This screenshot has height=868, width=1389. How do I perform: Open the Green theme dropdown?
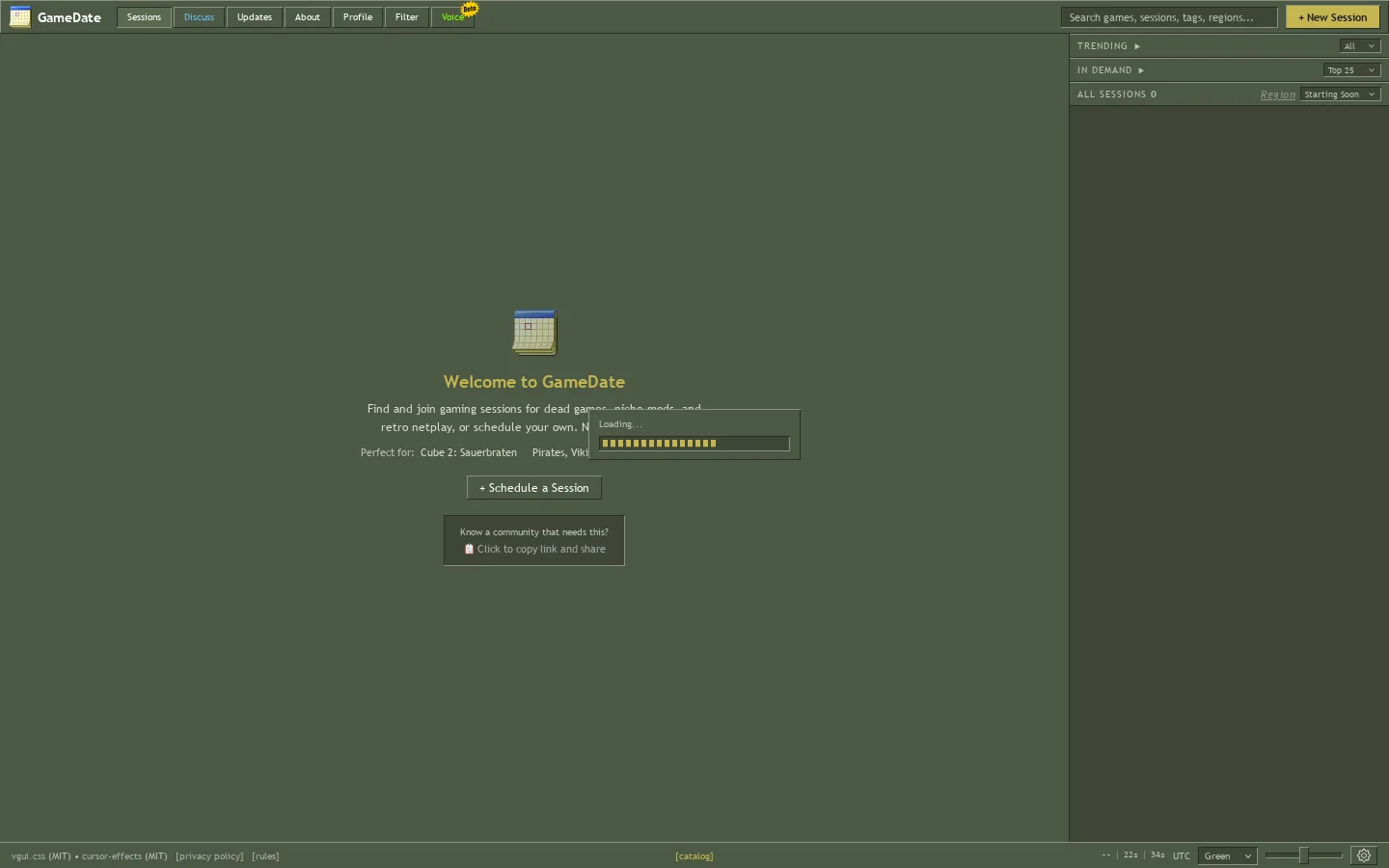(1227, 856)
